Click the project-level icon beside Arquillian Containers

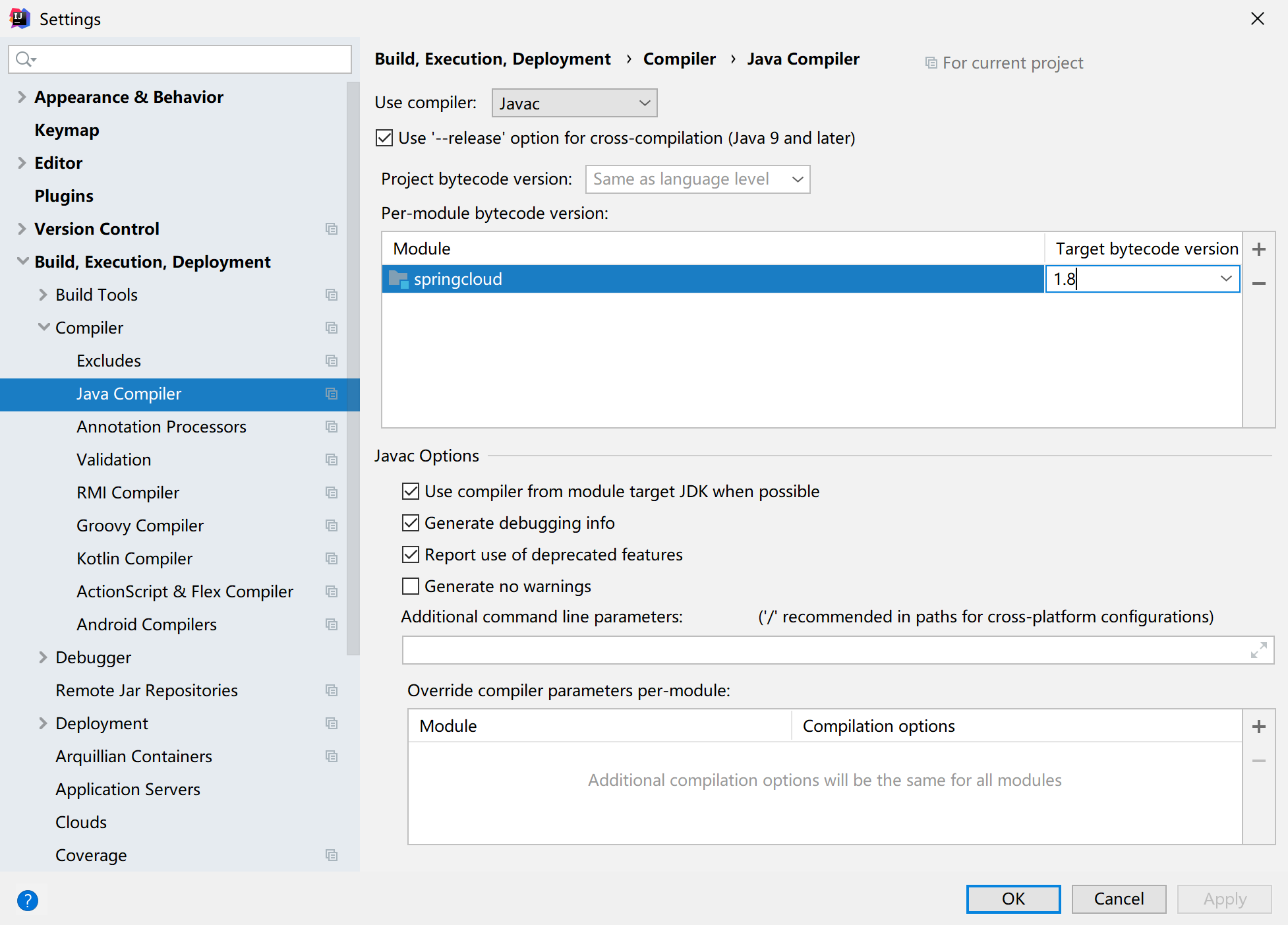click(x=332, y=756)
